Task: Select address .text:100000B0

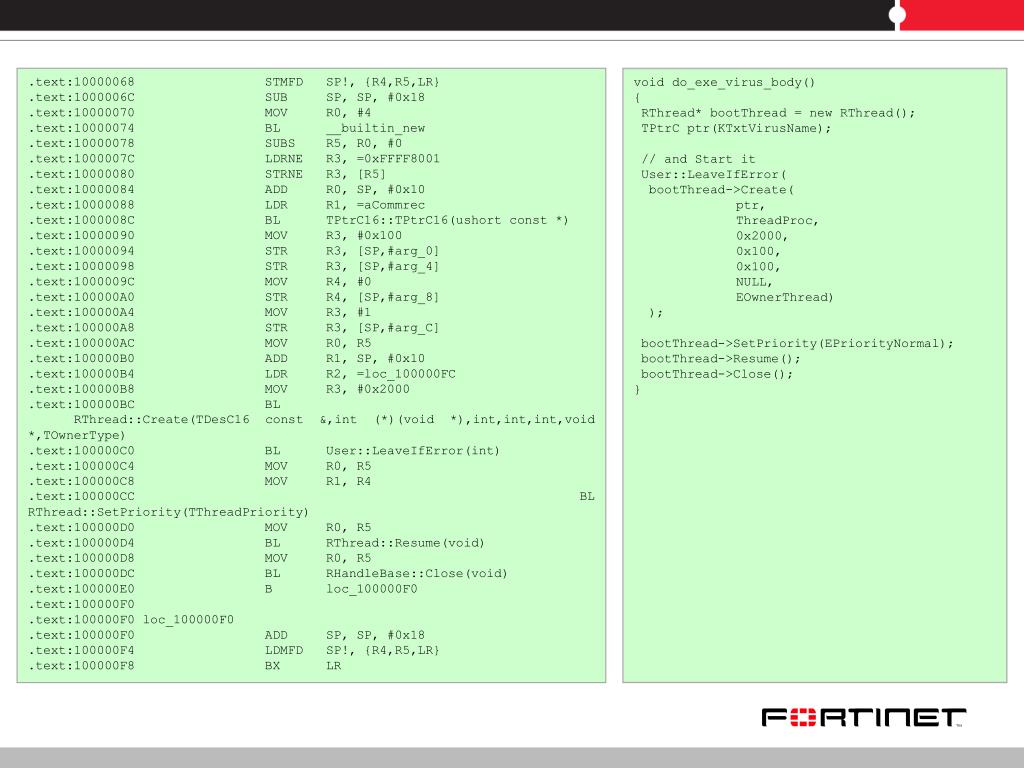Action: (x=82, y=359)
